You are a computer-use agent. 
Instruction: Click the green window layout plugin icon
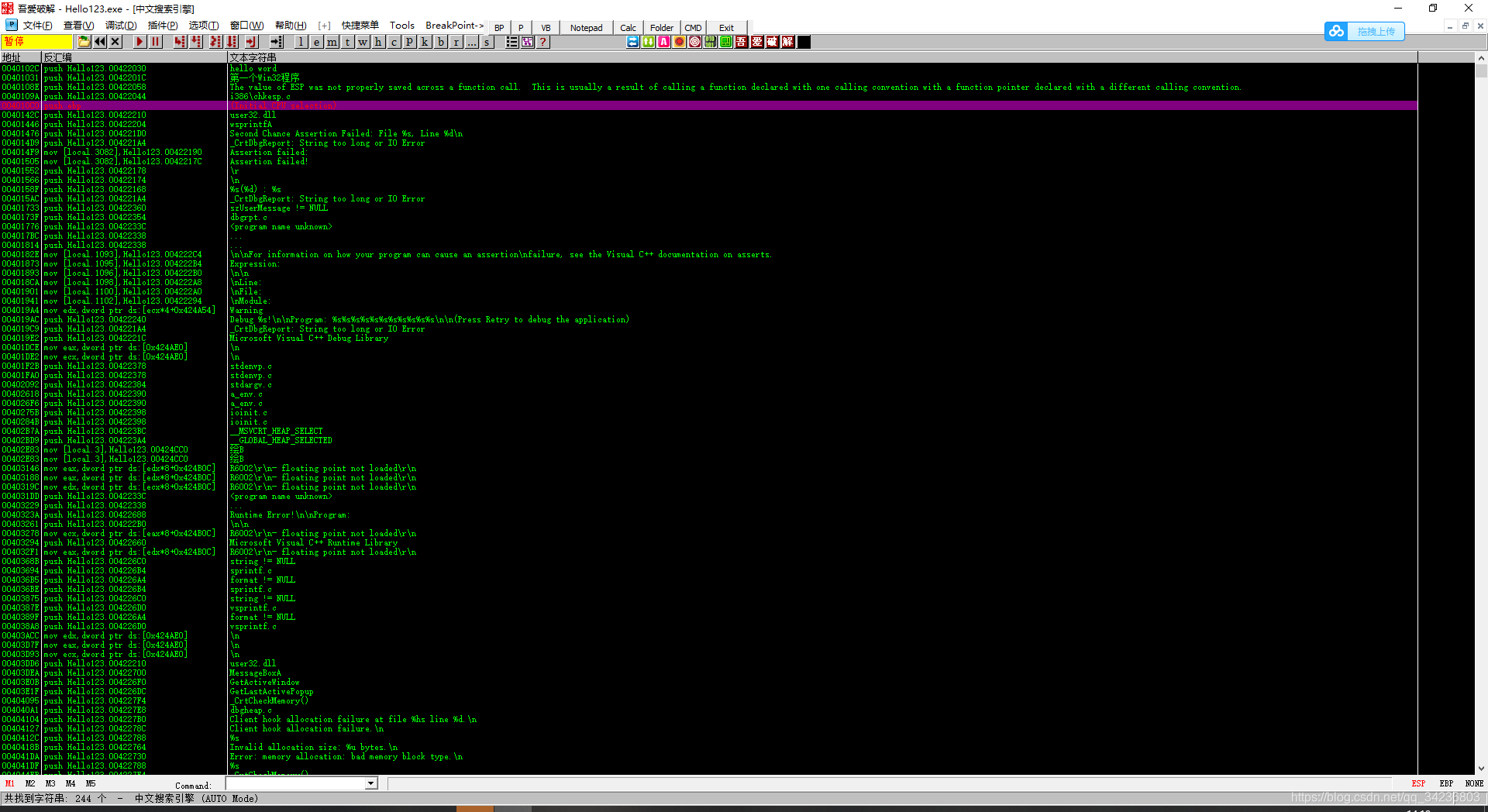point(726,42)
